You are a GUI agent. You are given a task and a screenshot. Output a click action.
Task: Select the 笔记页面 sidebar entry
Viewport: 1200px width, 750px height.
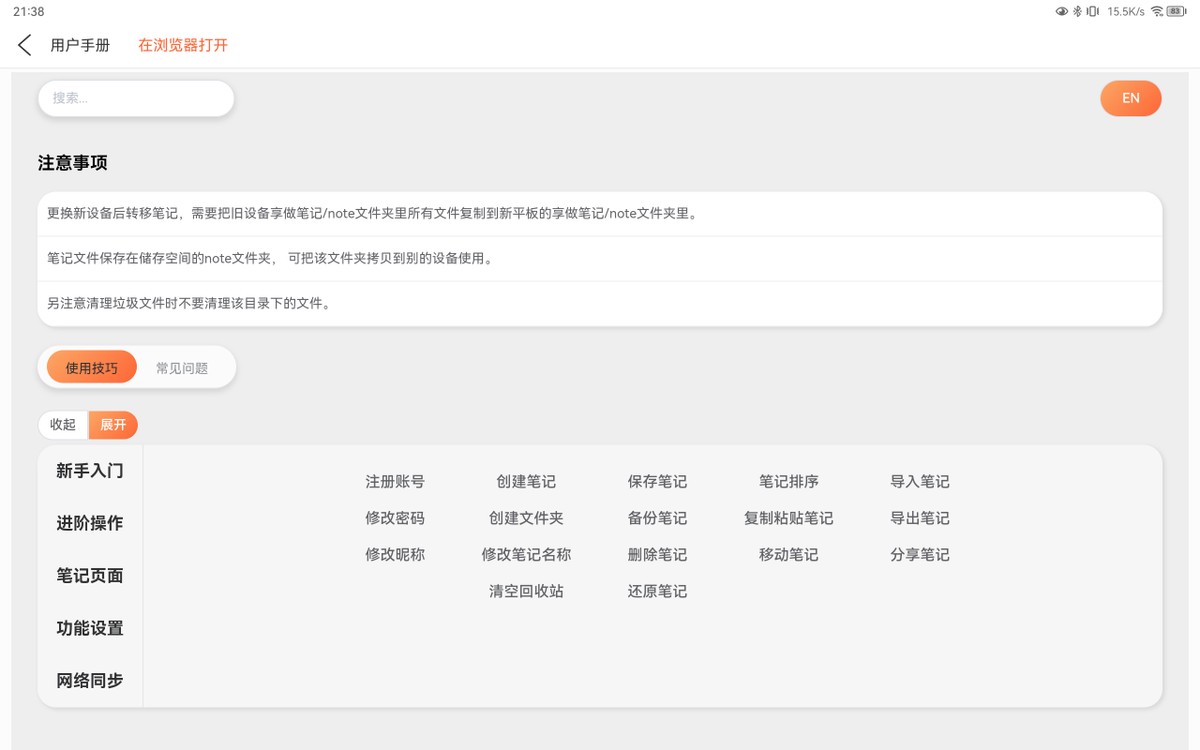(x=90, y=575)
